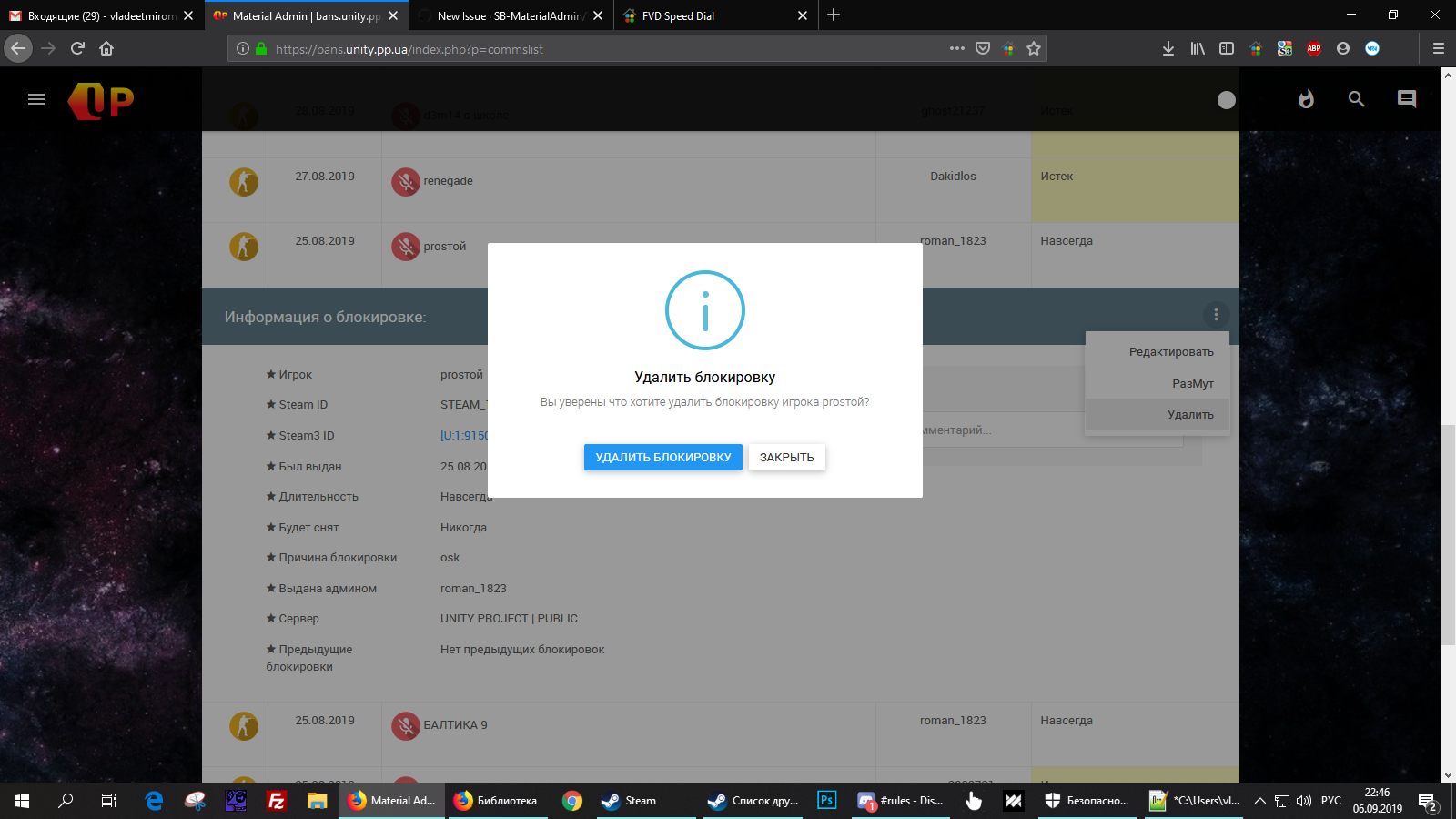The height and width of the screenshot is (819, 1456).
Task: Click the CS game icon in prostoй row
Action: click(x=244, y=247)
